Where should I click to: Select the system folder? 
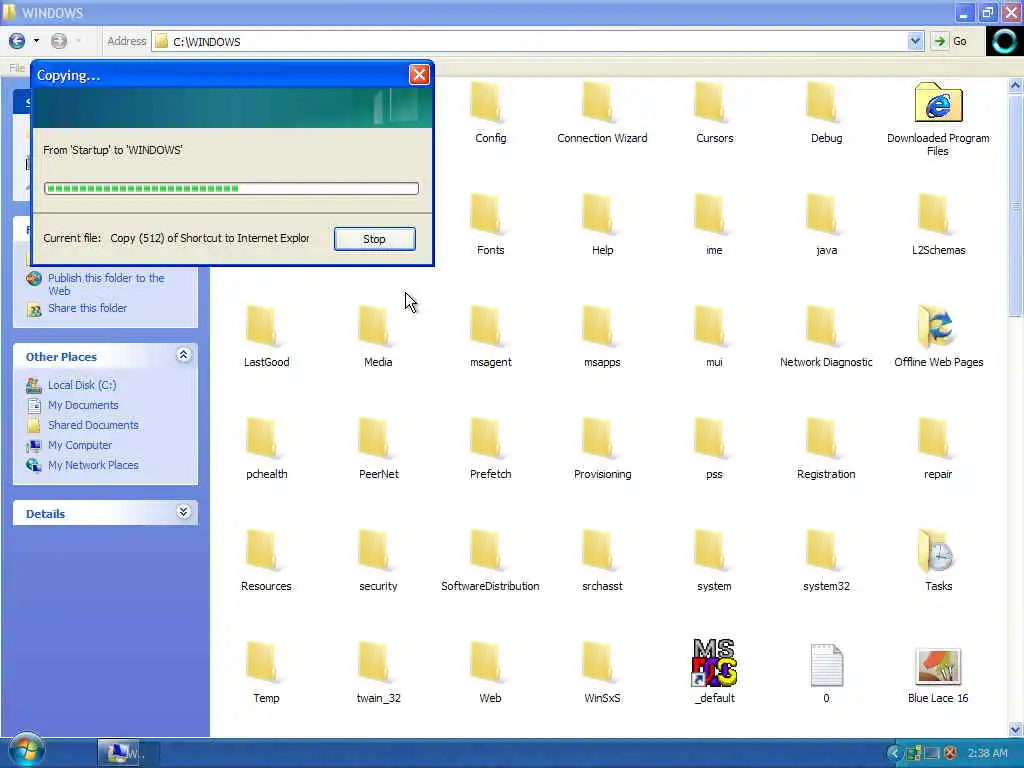pyautogui.click(x=714, y=560)
